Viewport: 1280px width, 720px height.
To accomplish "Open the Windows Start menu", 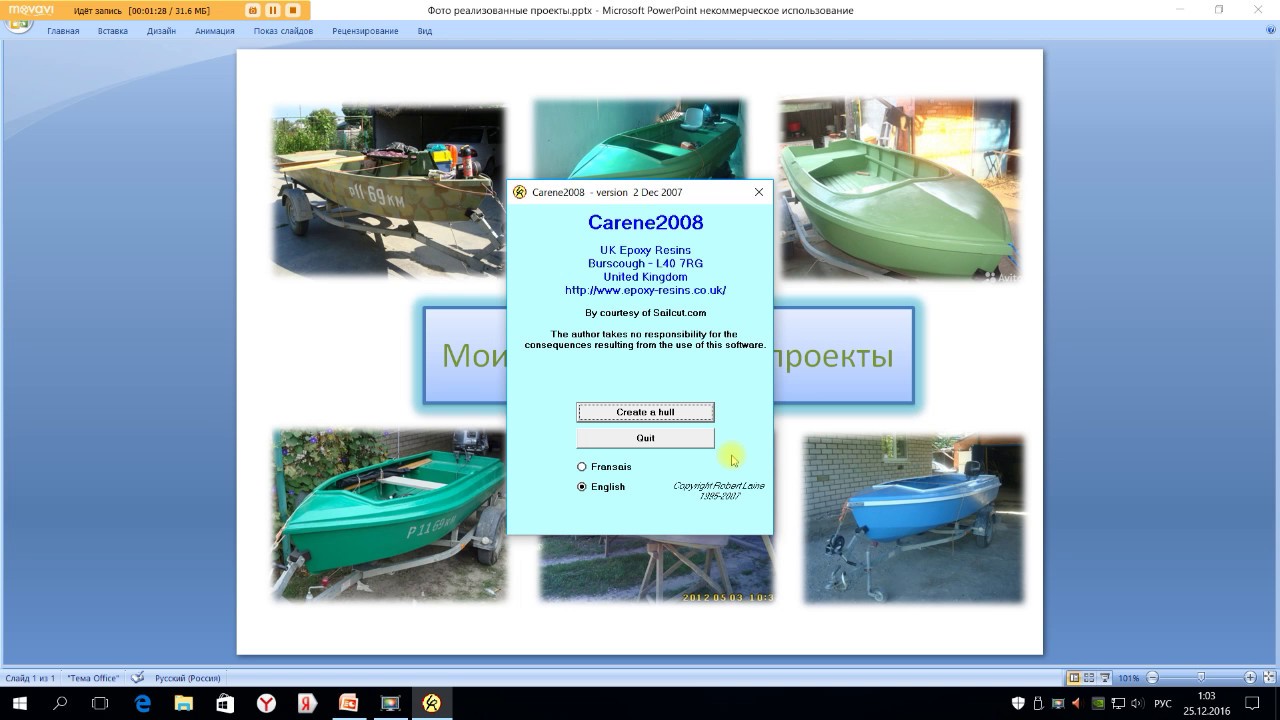I will pyautogui.click(x=19, y=703).
